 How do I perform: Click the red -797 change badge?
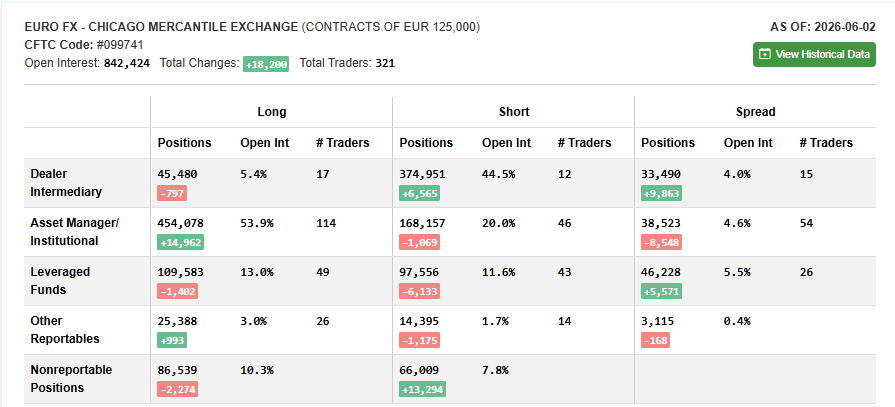tap(172, 194)
